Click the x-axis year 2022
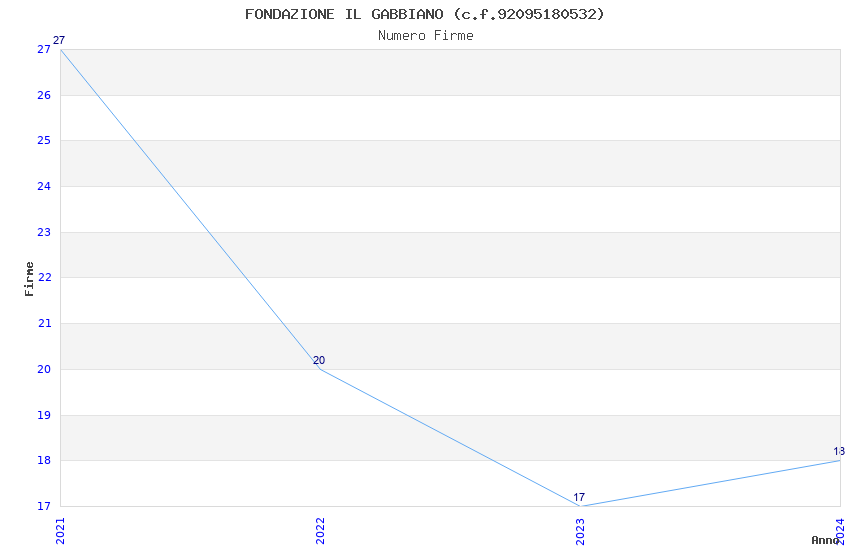This screenshot has width=850, height=550. (x=320, y=531)
